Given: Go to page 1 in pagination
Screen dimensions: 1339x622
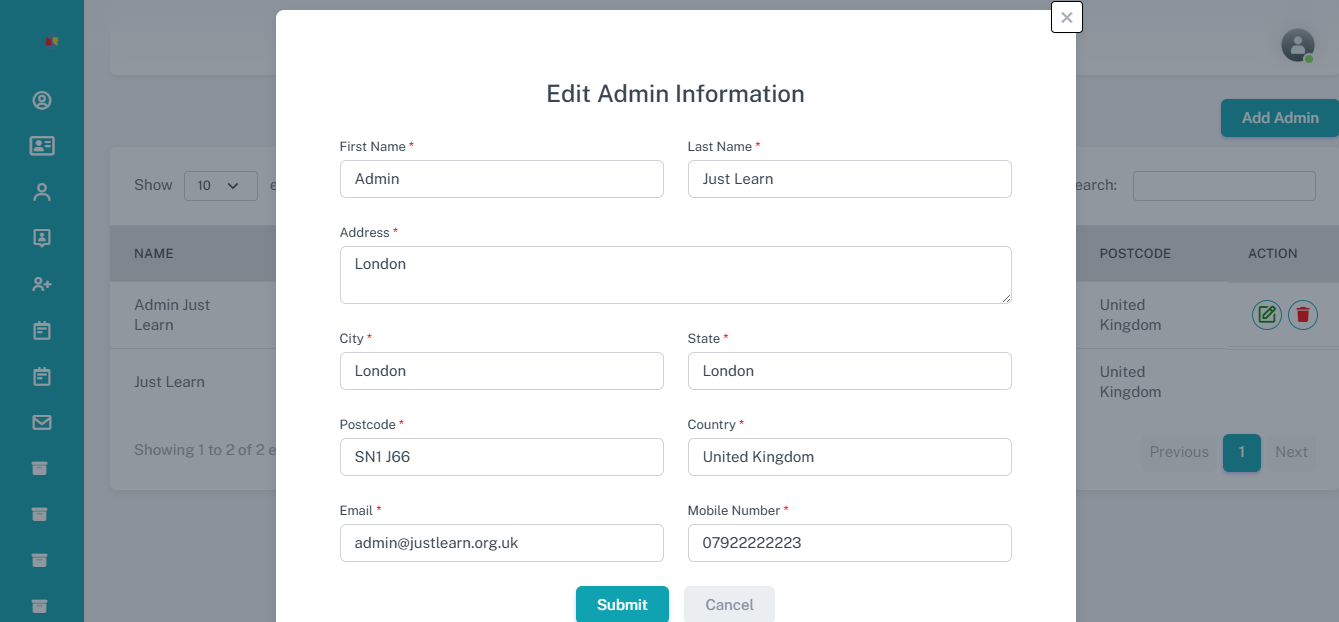Looking at the screenshot, I should 1241,452.
